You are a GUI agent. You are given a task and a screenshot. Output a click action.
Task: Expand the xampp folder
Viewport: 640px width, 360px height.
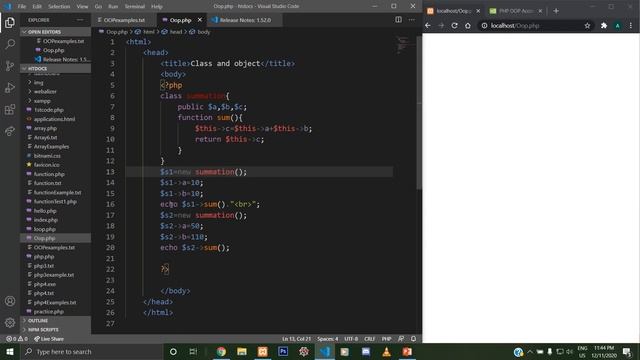coord(42,101)
